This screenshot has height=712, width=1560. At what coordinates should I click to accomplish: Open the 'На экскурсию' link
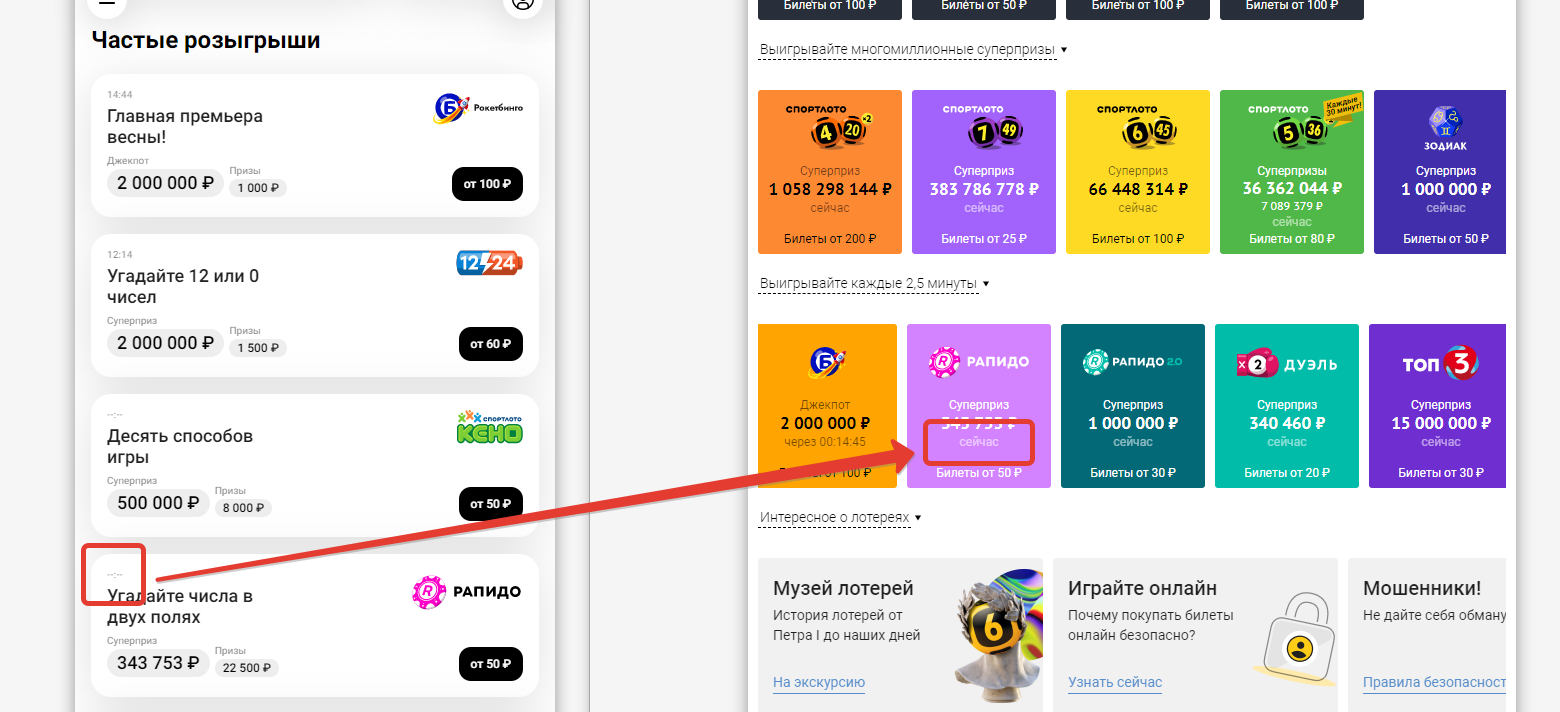pos(818,683)
